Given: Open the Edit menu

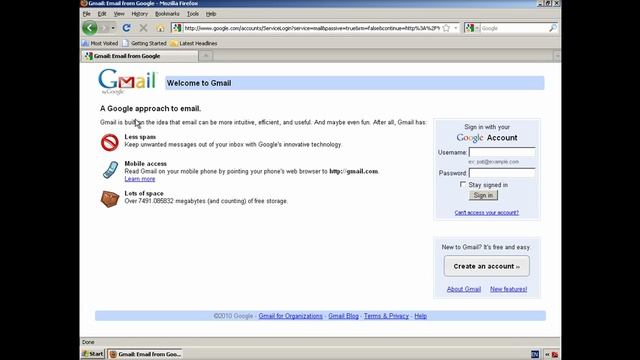Looking at the screenshot, I should [x=102, y=13].
